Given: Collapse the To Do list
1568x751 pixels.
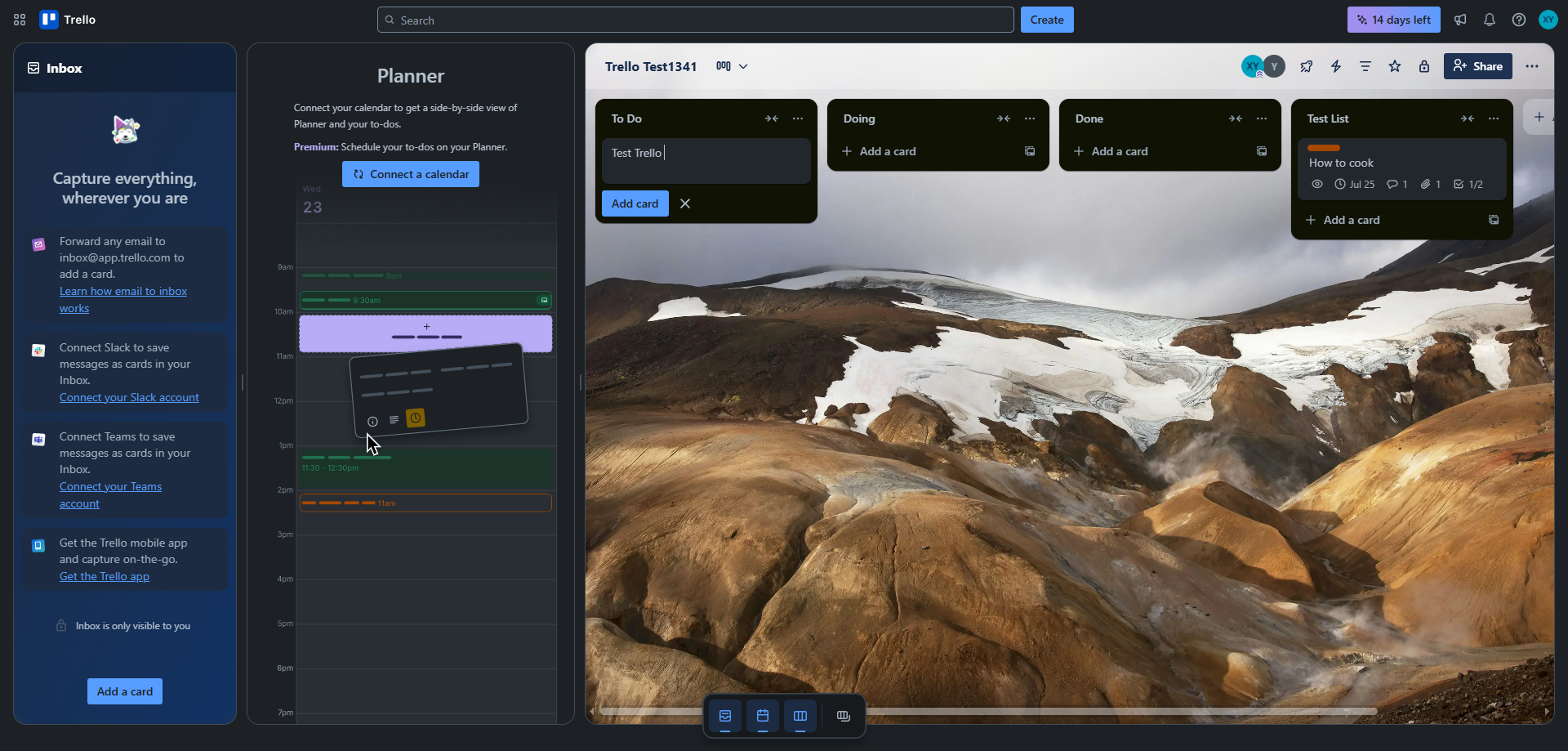Looking at the screenshot, I should (x=772, y=118).
